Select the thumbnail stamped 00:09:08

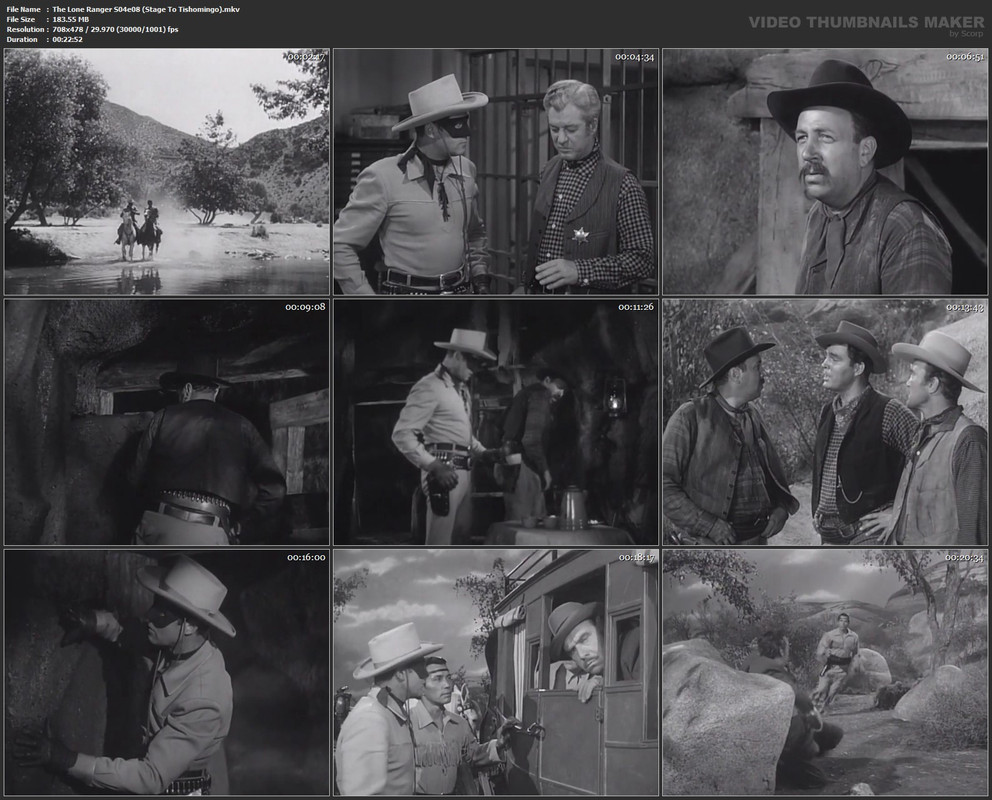coord(166,422)
